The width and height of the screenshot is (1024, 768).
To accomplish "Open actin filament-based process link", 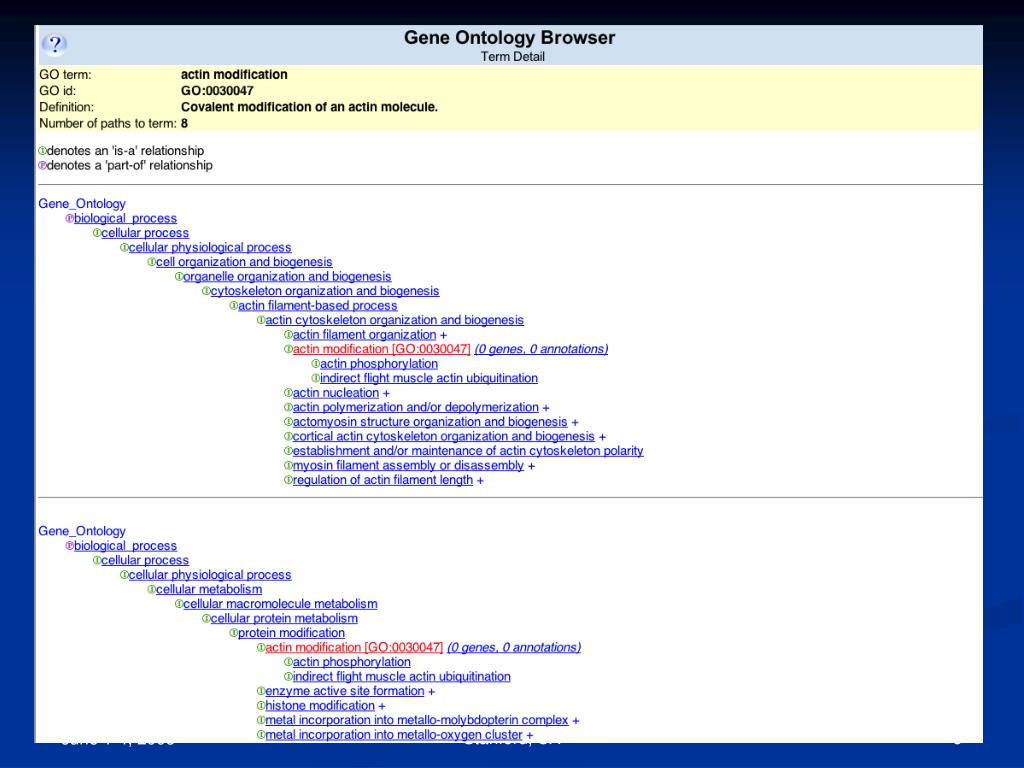I will [317, 306].
